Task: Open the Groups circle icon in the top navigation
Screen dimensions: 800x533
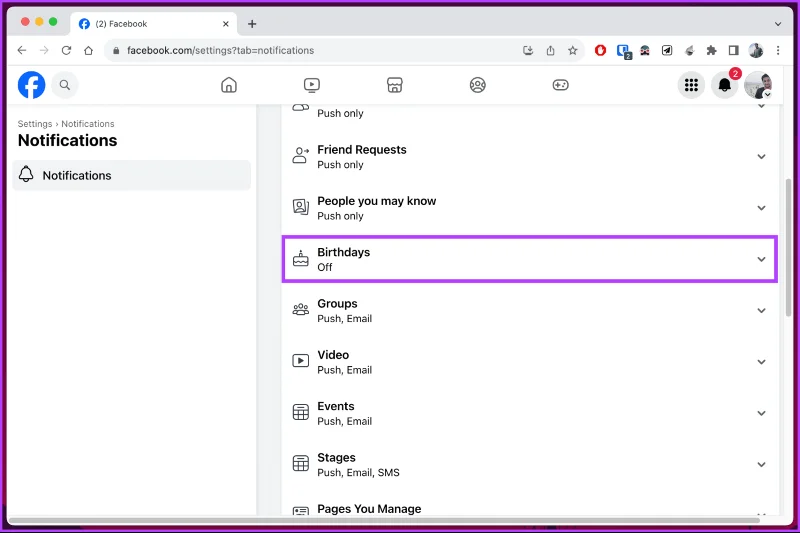Action: (x=478, y=85)
